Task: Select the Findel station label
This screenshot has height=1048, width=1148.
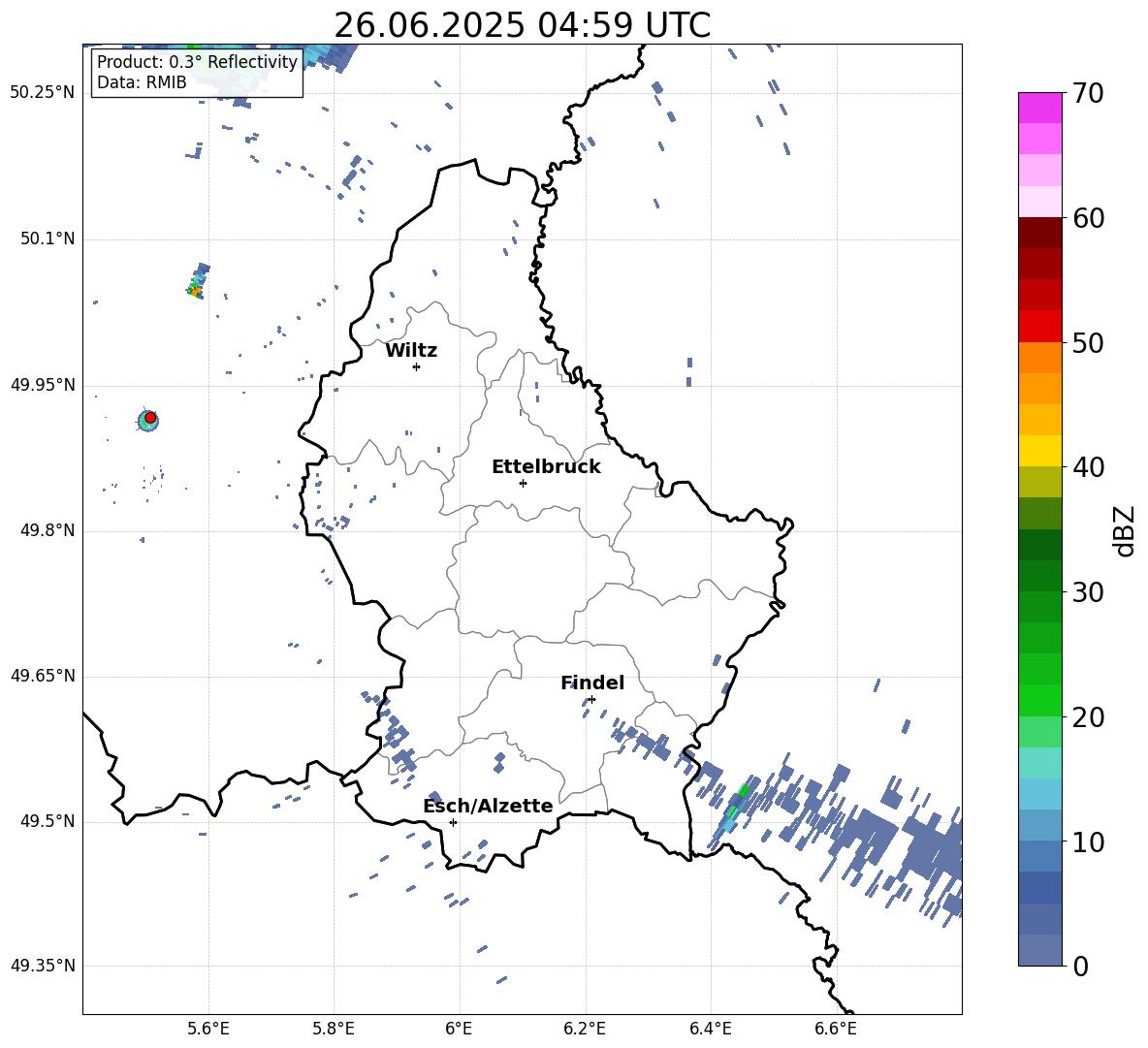Action: [x=592, y=683]
